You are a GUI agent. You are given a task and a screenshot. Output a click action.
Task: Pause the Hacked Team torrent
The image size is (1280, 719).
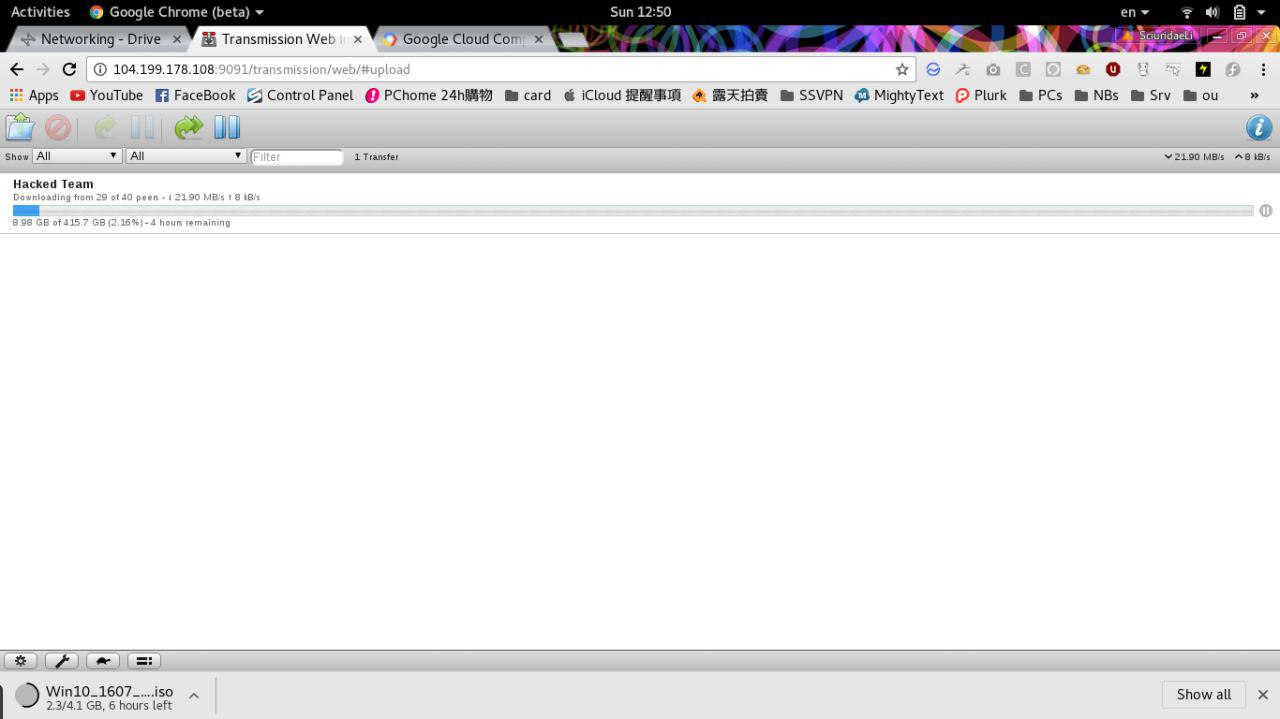pyautogui.click(x=1266, y=210)
